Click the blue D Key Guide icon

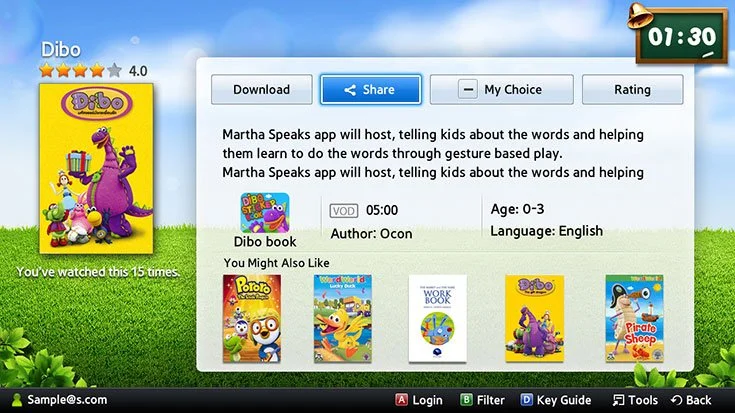click(526, 400)
